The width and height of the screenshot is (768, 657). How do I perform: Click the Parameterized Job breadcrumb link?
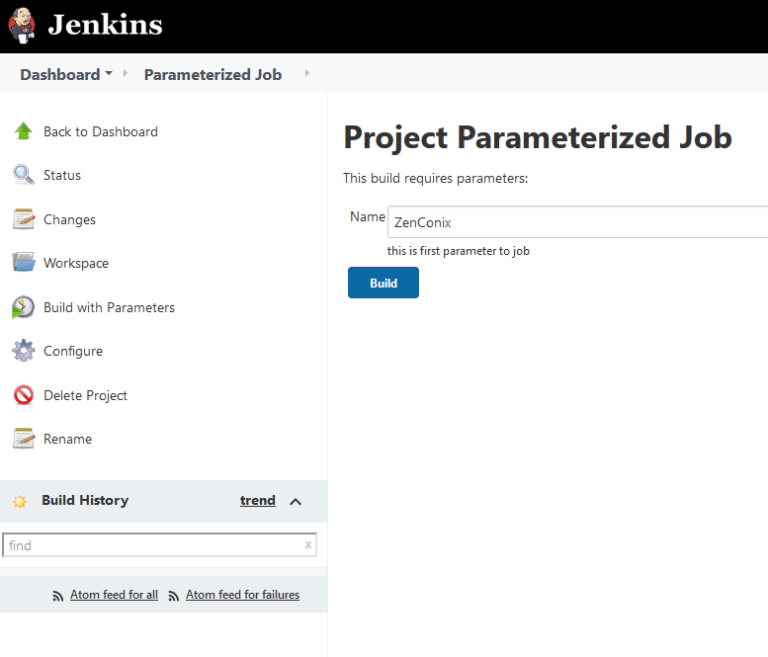(x=213, y=74)
